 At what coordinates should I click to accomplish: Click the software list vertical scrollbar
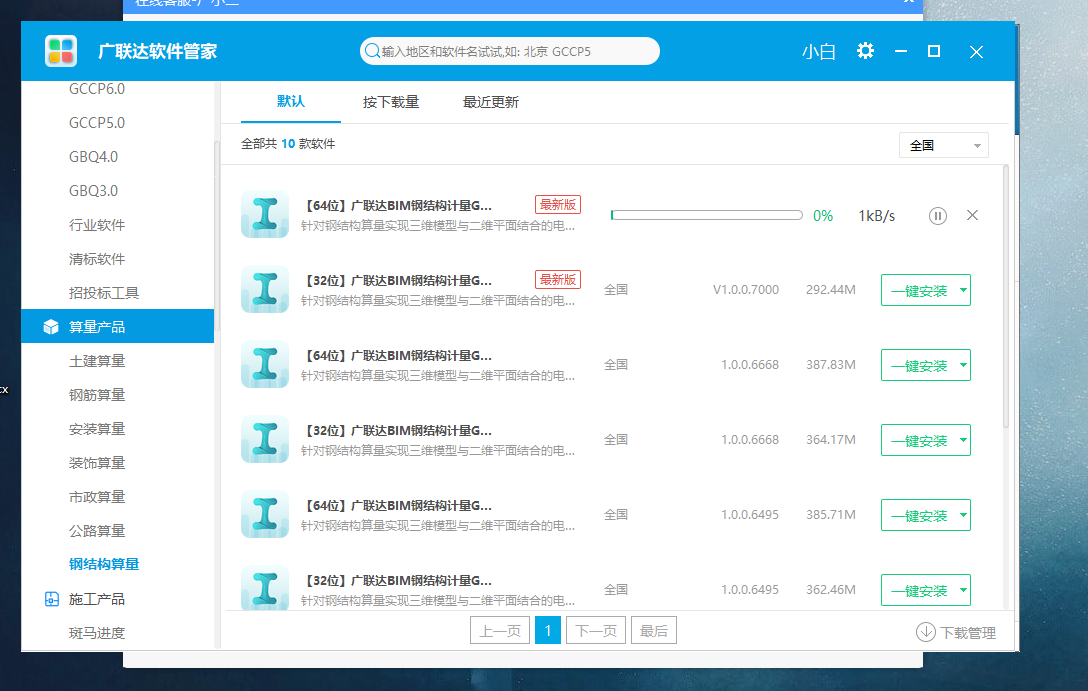click(1005, 296)
